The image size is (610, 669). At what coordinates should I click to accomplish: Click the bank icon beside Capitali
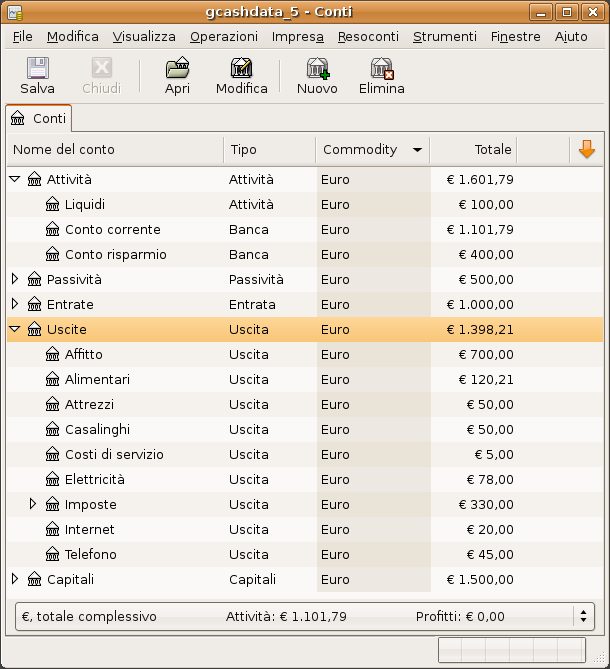pos(35,579)
